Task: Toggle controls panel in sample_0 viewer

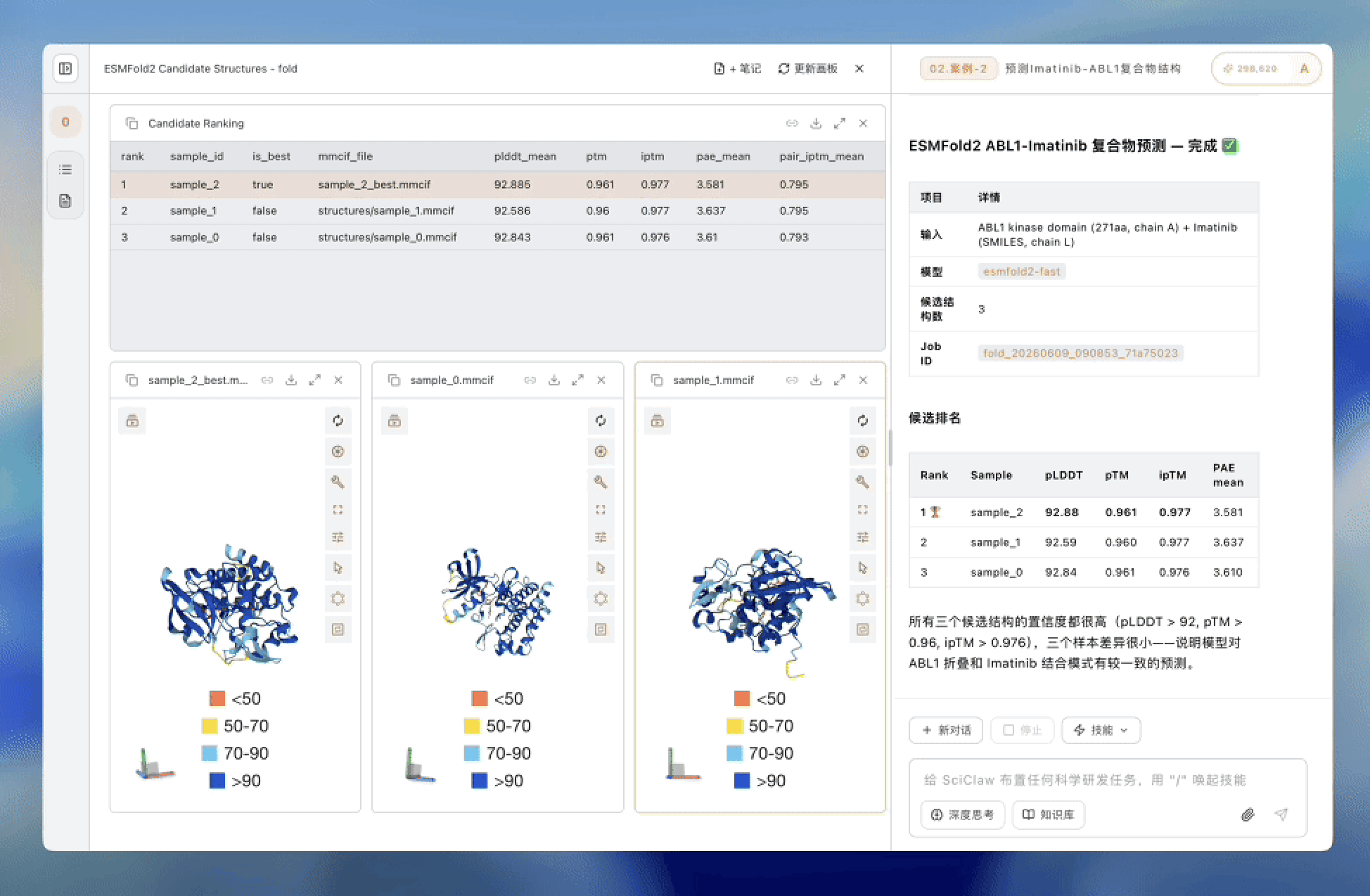Action: 601,537
